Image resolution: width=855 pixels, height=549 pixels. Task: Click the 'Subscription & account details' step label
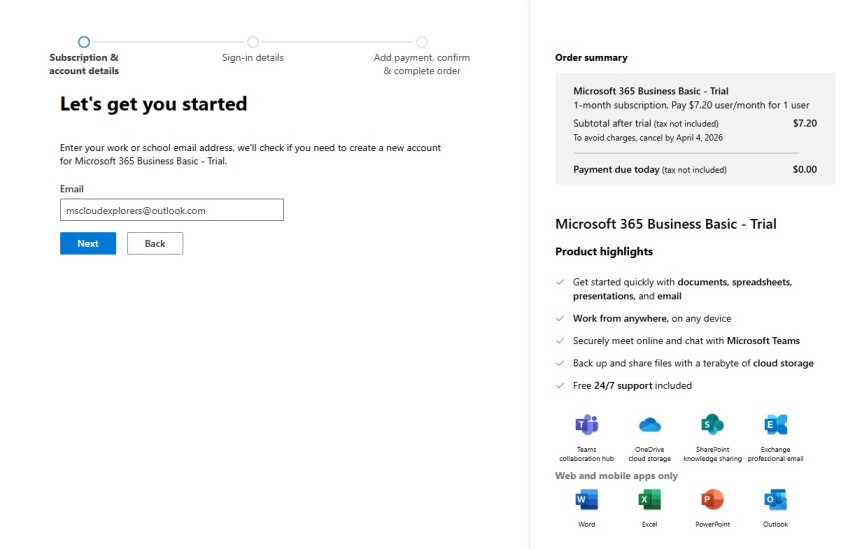pos(84,64)
